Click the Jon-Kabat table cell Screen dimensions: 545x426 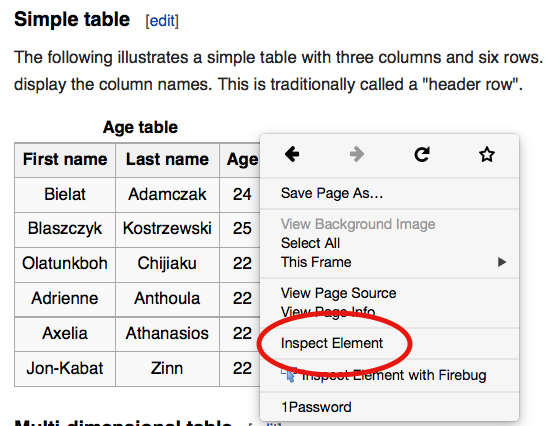[x=65, y=368]
